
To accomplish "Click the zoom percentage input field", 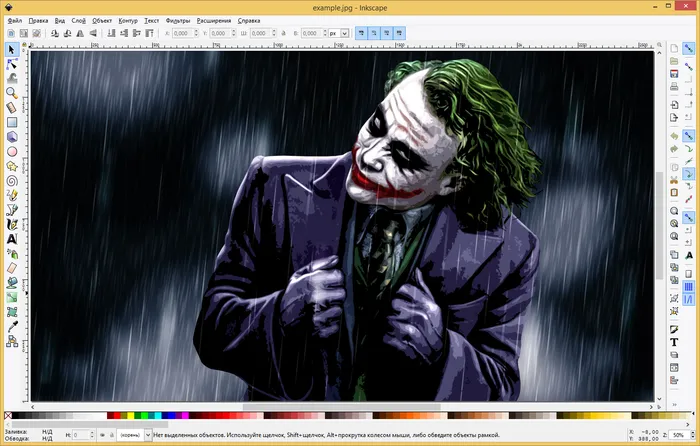I will 679,434.
